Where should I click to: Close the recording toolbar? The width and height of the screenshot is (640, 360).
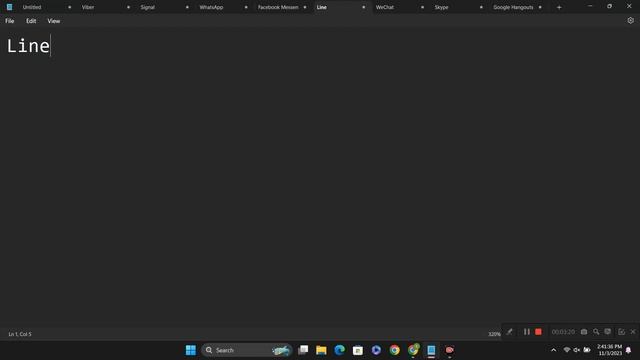633,332
